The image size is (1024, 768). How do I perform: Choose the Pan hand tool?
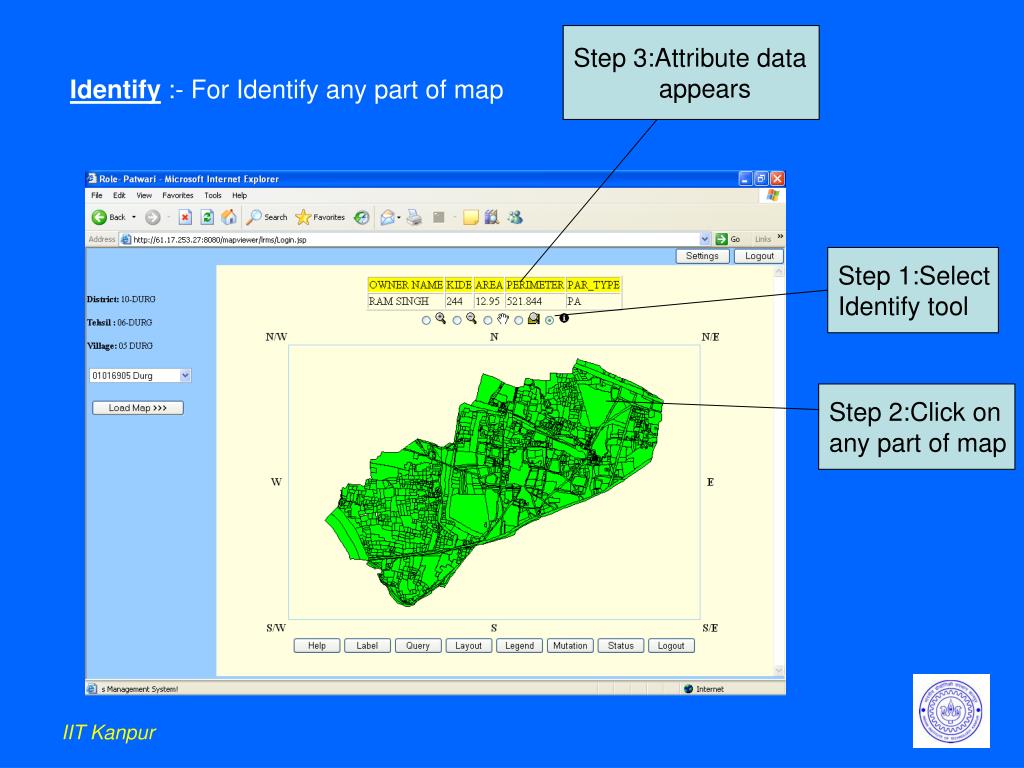click(x=502, y=318)
